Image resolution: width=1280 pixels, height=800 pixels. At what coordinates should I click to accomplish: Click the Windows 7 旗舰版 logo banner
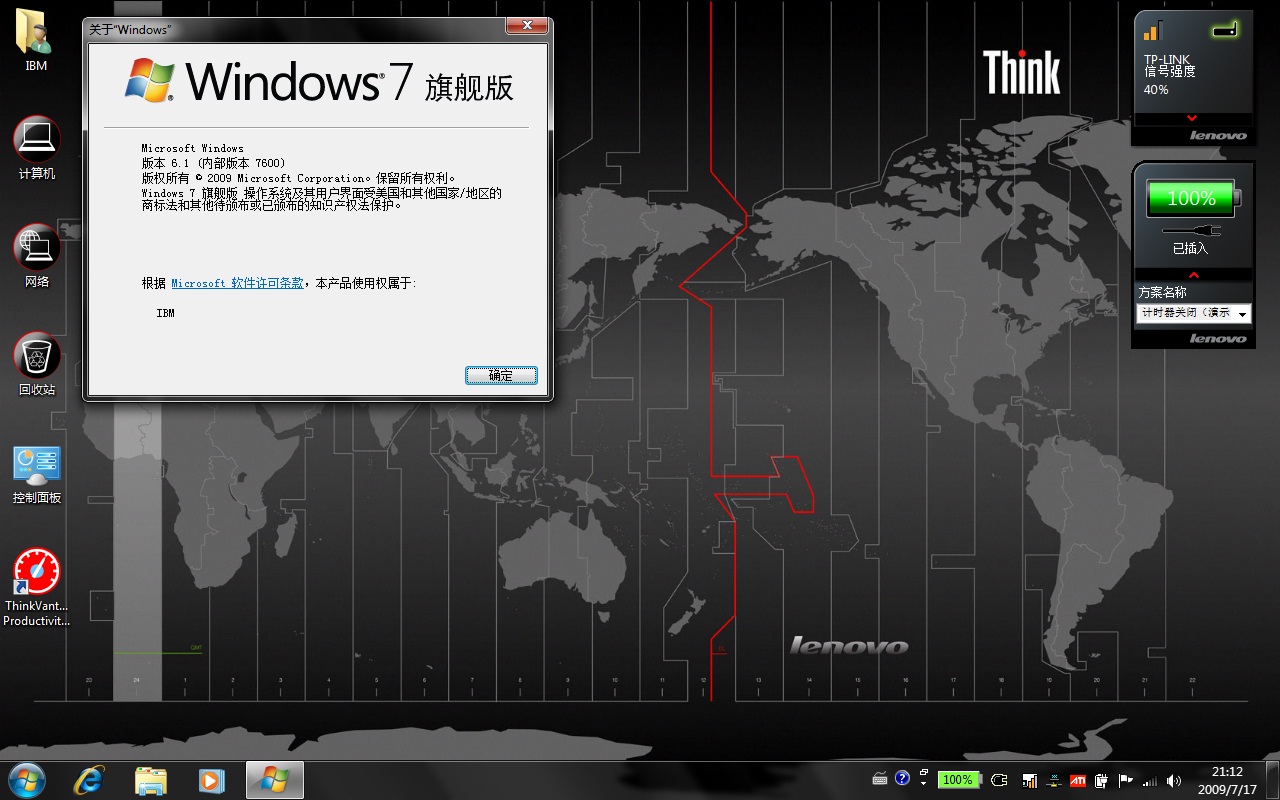[x=319, y=81]
